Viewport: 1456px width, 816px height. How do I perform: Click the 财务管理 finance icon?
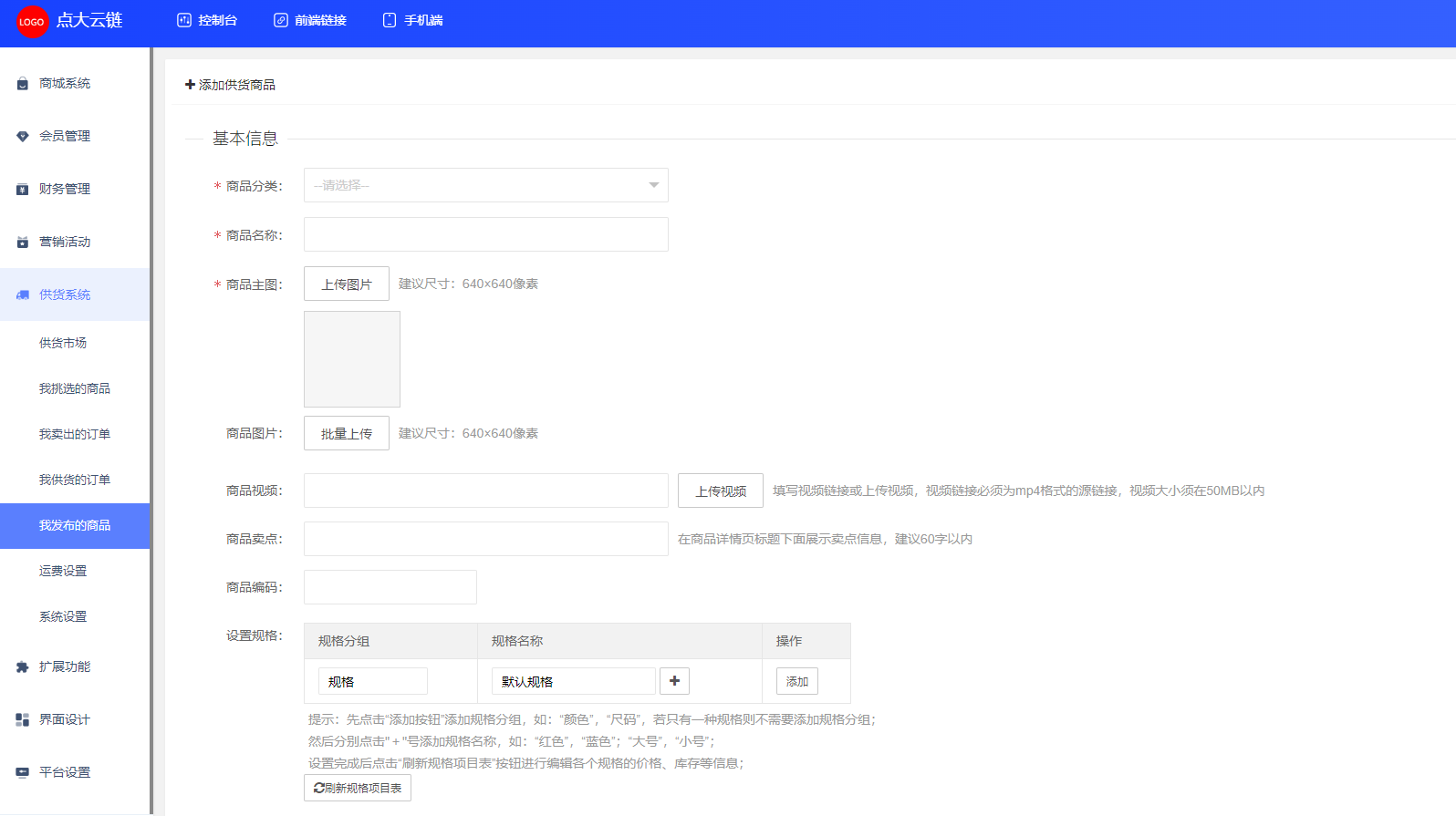23,190
